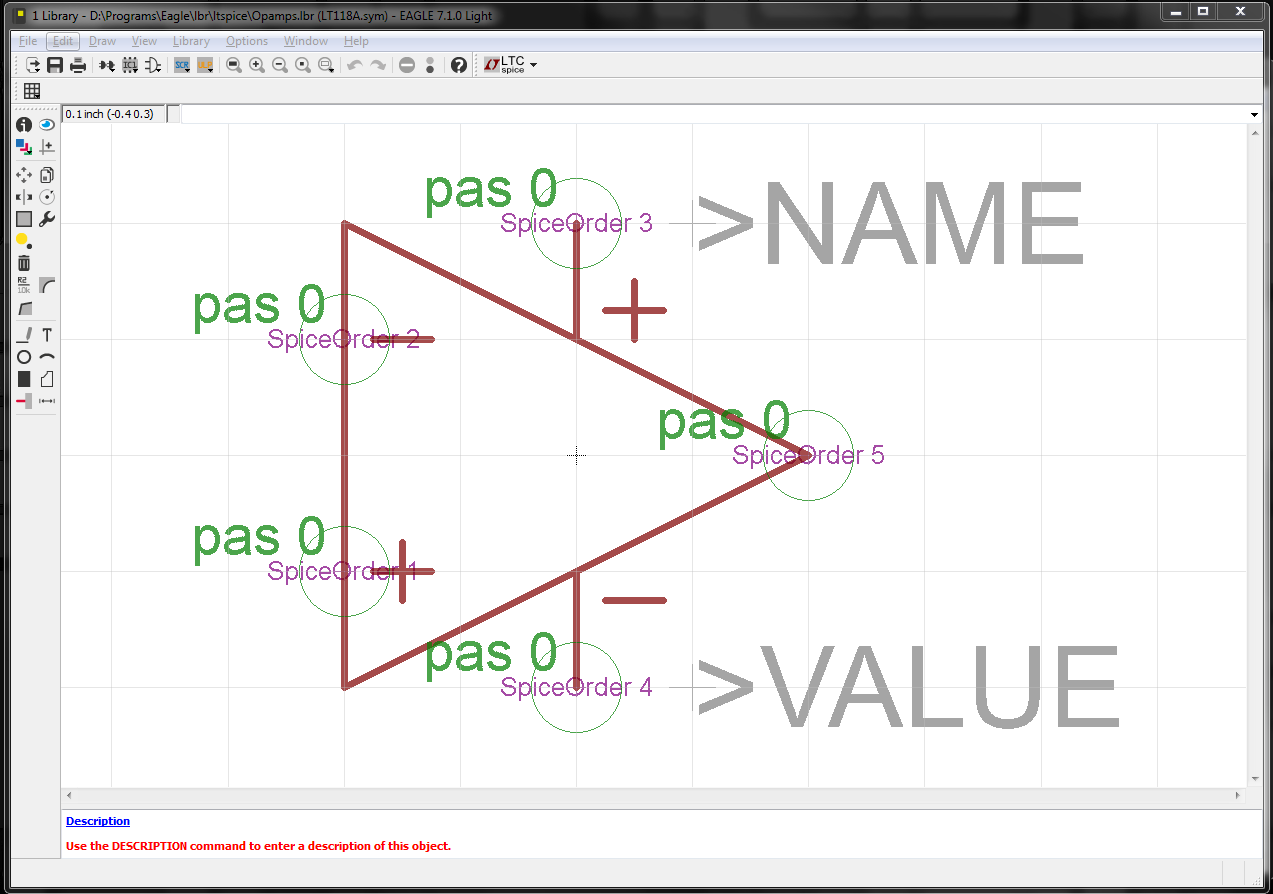1273x894 pixels.
Task: Open the Options menu
Action: pos(246,41)
